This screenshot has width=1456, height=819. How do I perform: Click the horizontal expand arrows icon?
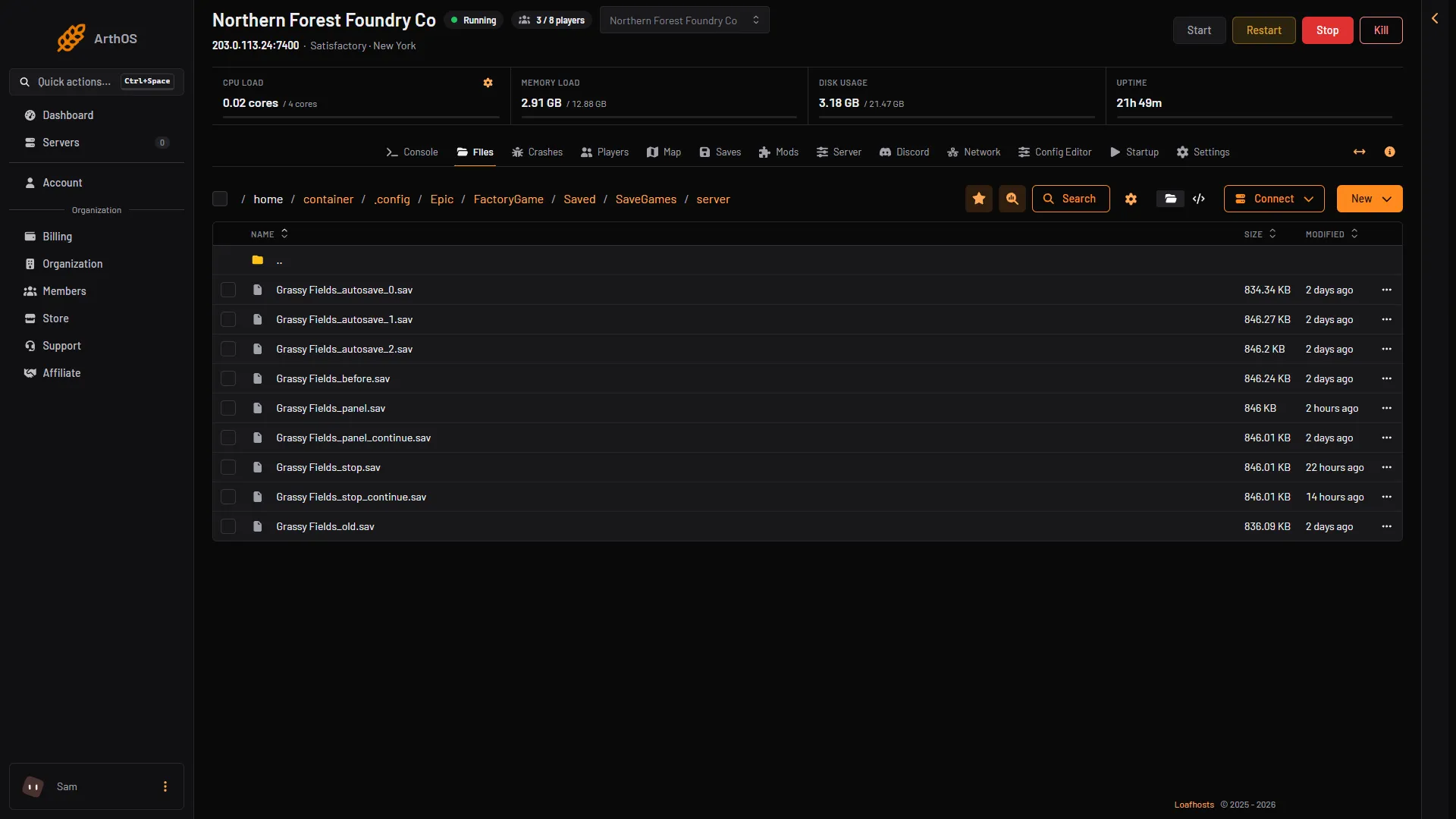coord(1360,152)
